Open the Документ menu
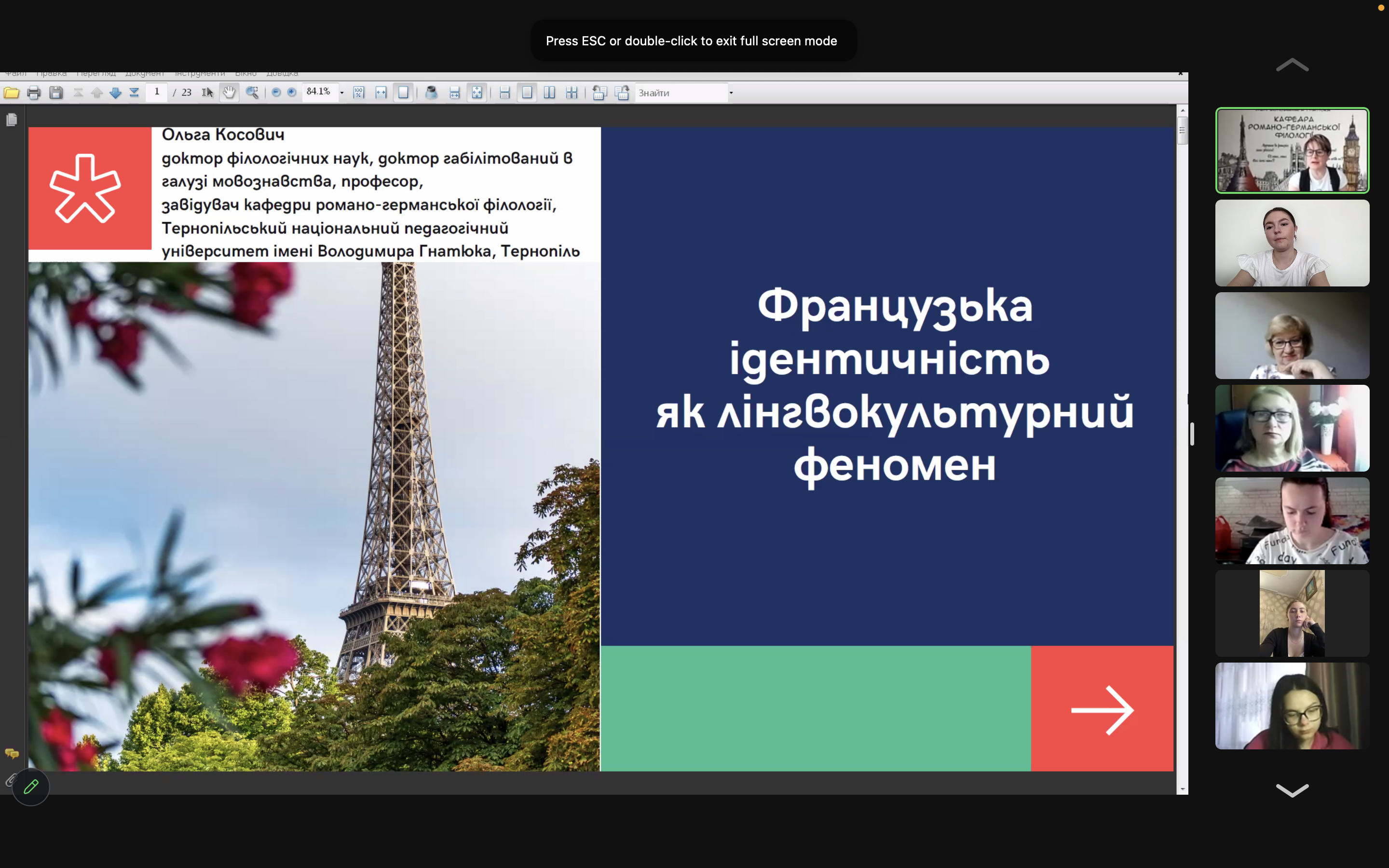Image resolution: width=1389 pixels, height=868 pixels. [145, 73]
